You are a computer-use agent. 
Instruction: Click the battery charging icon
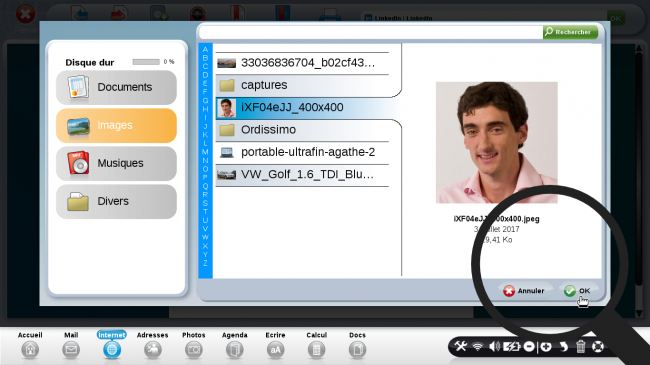pyautogui.click(x=511, y=346)
